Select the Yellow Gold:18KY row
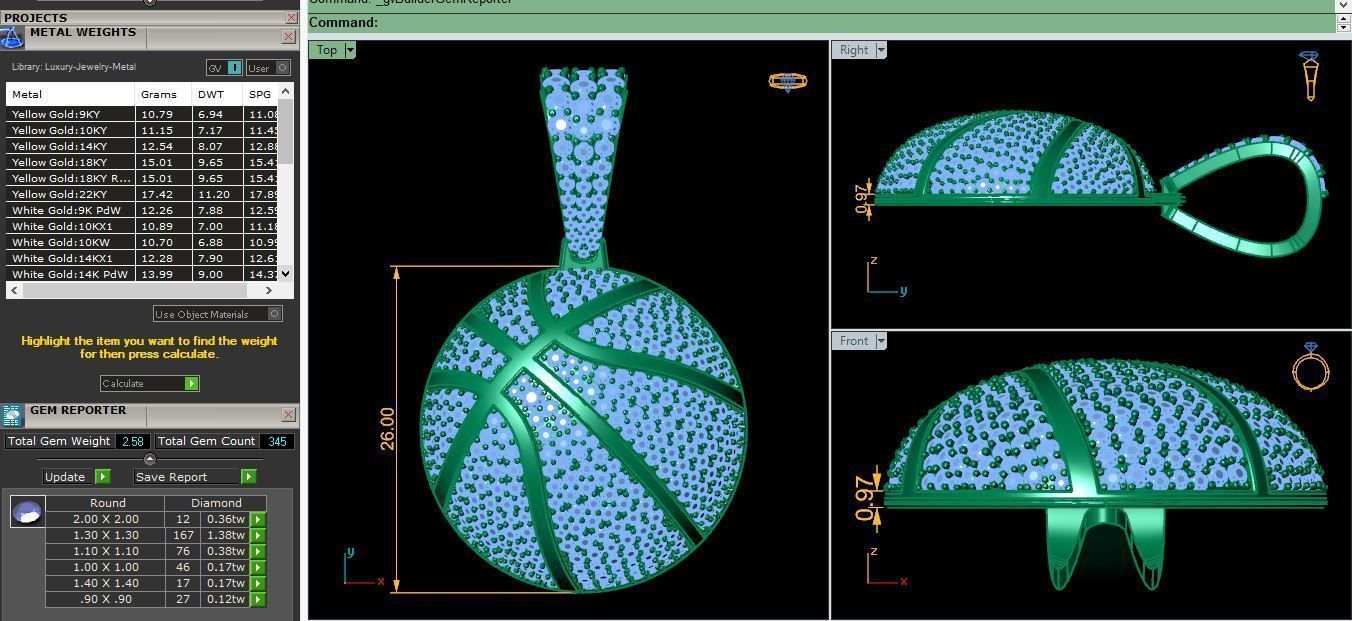This screenshot has height=621, width=1352. pyautogui.click(x=142, y=162)
